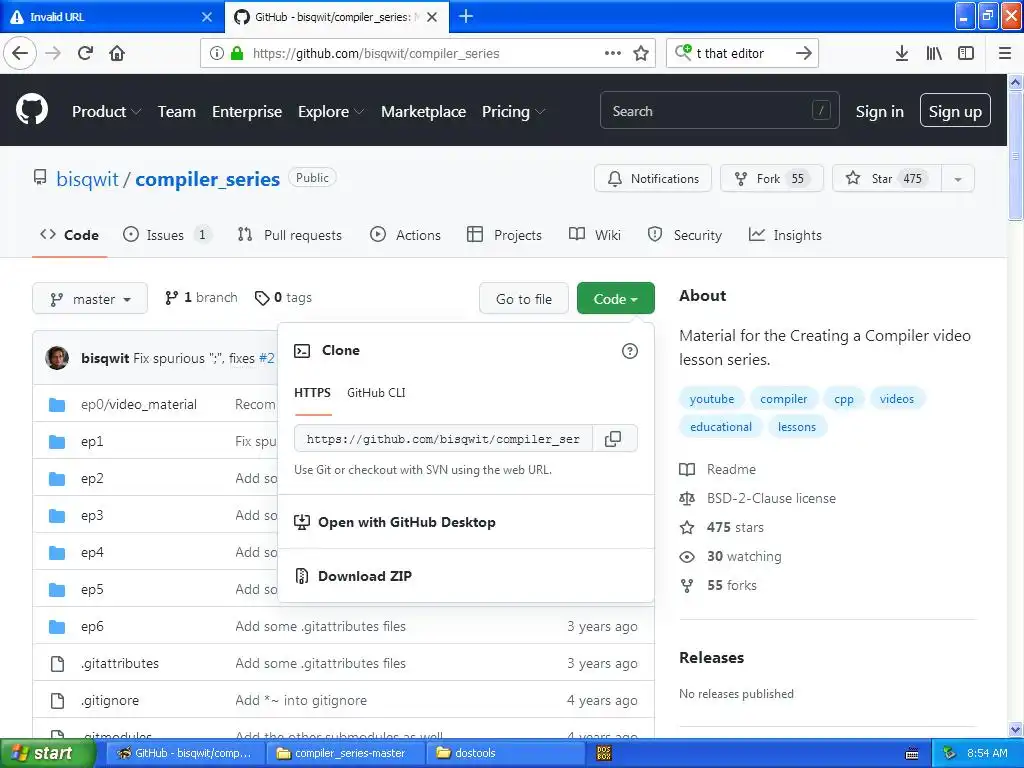
Task: Click the .gitignore file icon
Action: click(57, 700)
